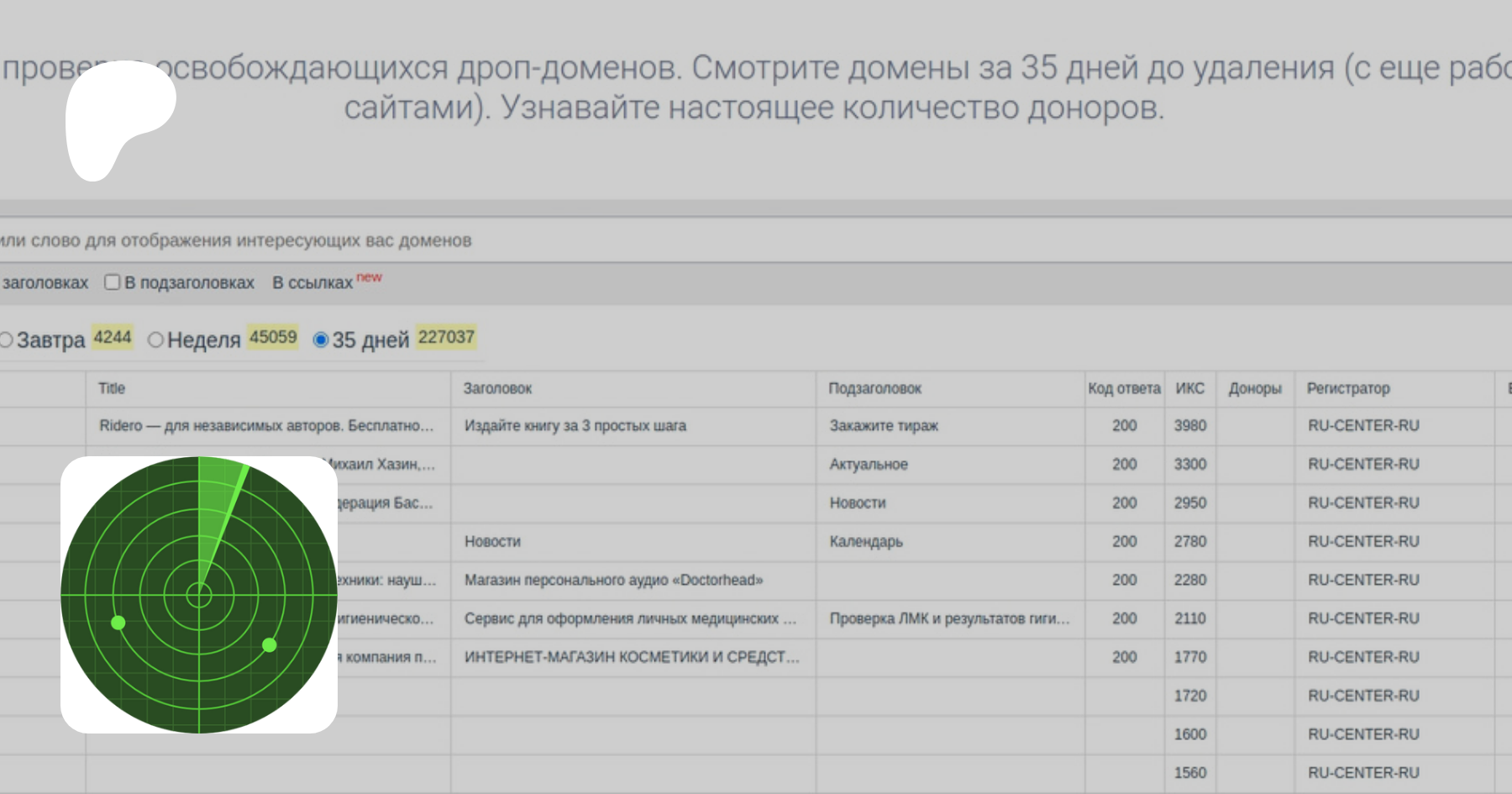Open the Ridero title row entry
The image size is (1512, 794).
[x=266, y=426]
